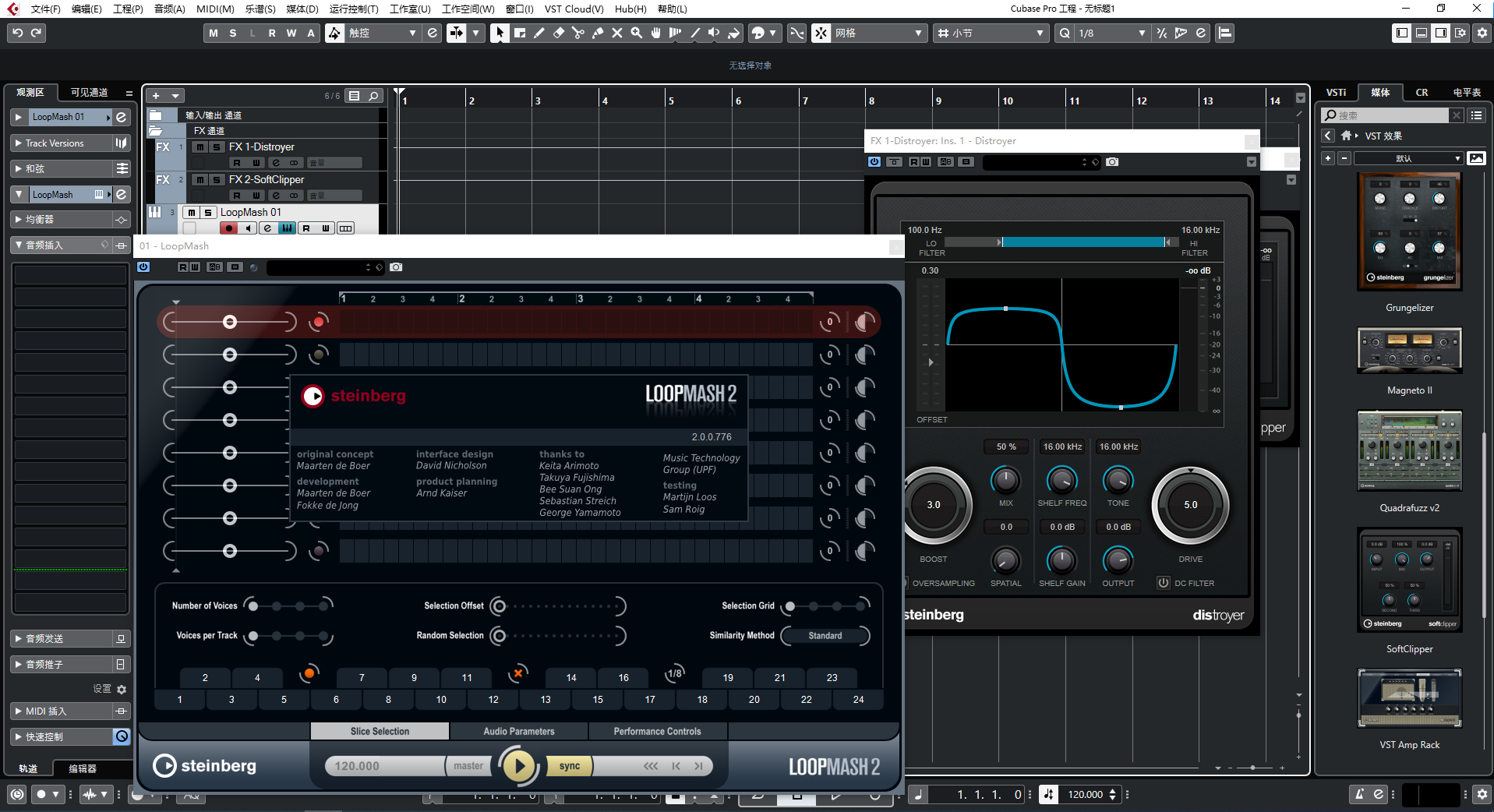Select the Hand comp tool
The height and width of the screenshot is (812, 1494).
[x=656, y=33]
